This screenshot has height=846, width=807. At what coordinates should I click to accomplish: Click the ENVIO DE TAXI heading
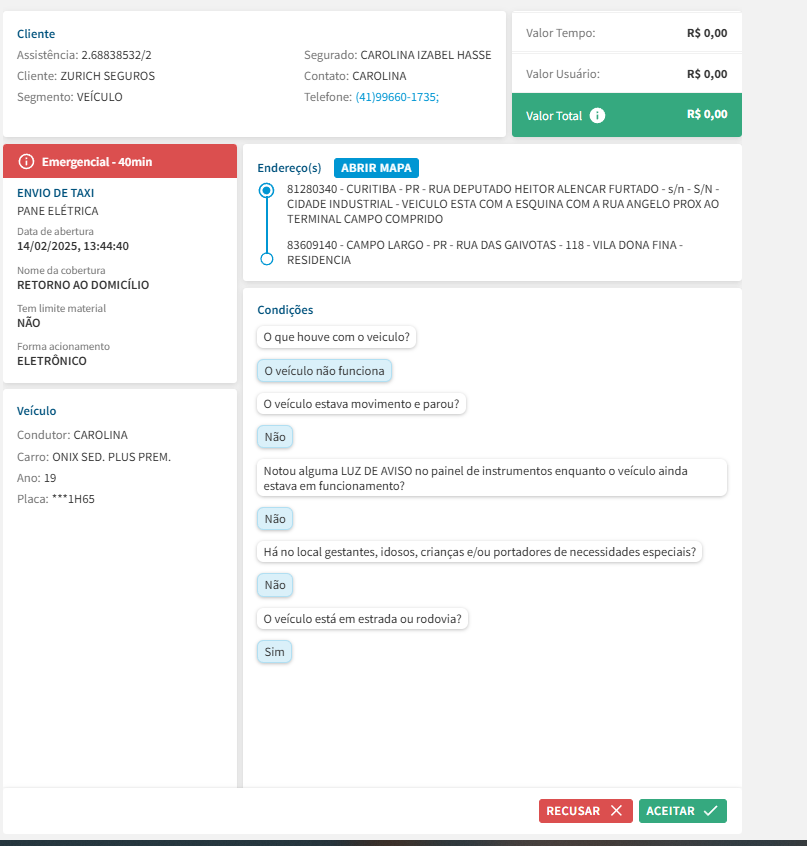(56, 193)
